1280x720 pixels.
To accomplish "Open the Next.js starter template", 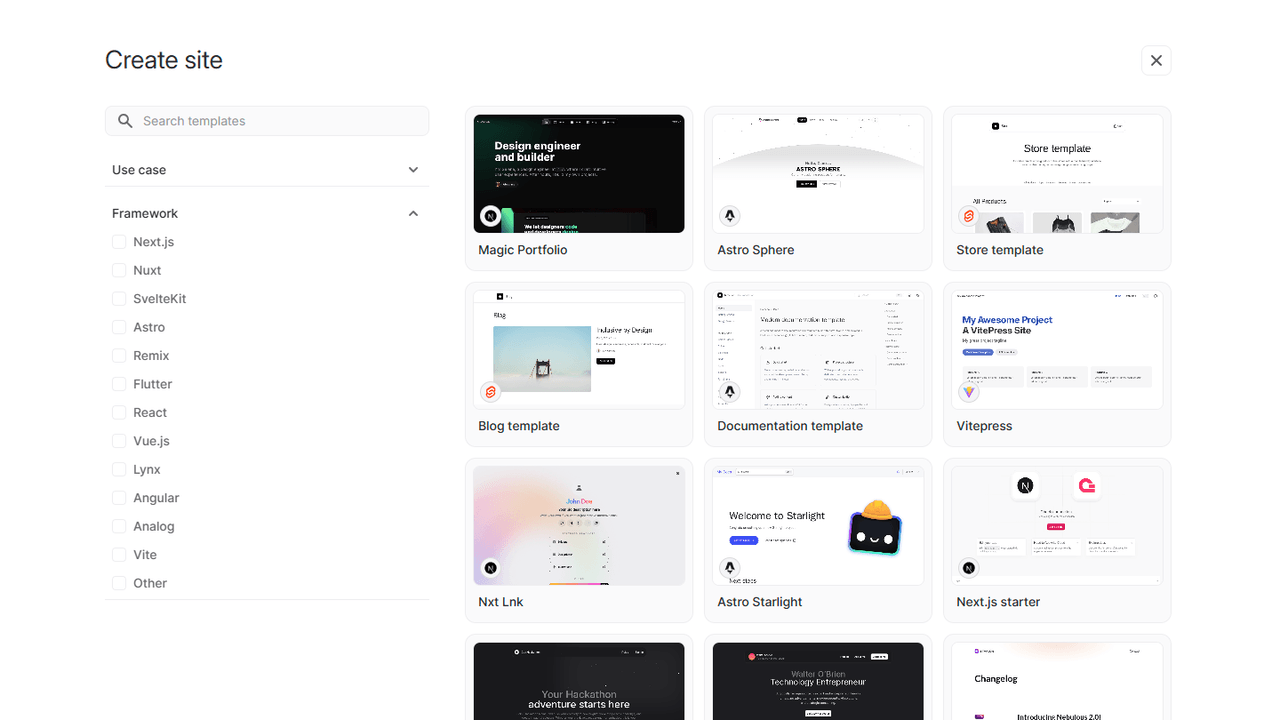I will click(1057, 540).
